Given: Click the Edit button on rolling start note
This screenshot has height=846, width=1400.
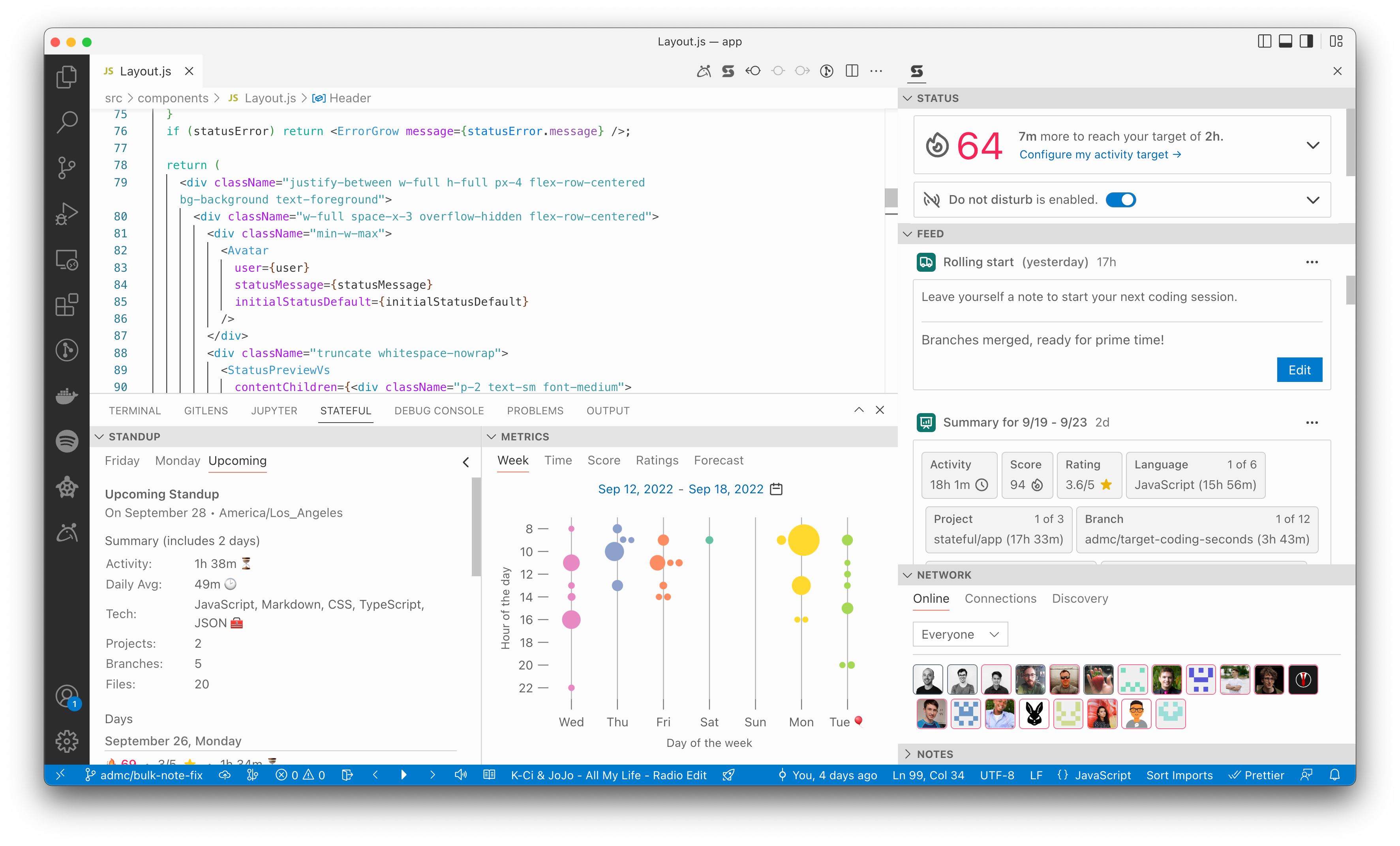Looking at the screenshot, I should (1299, 369).
